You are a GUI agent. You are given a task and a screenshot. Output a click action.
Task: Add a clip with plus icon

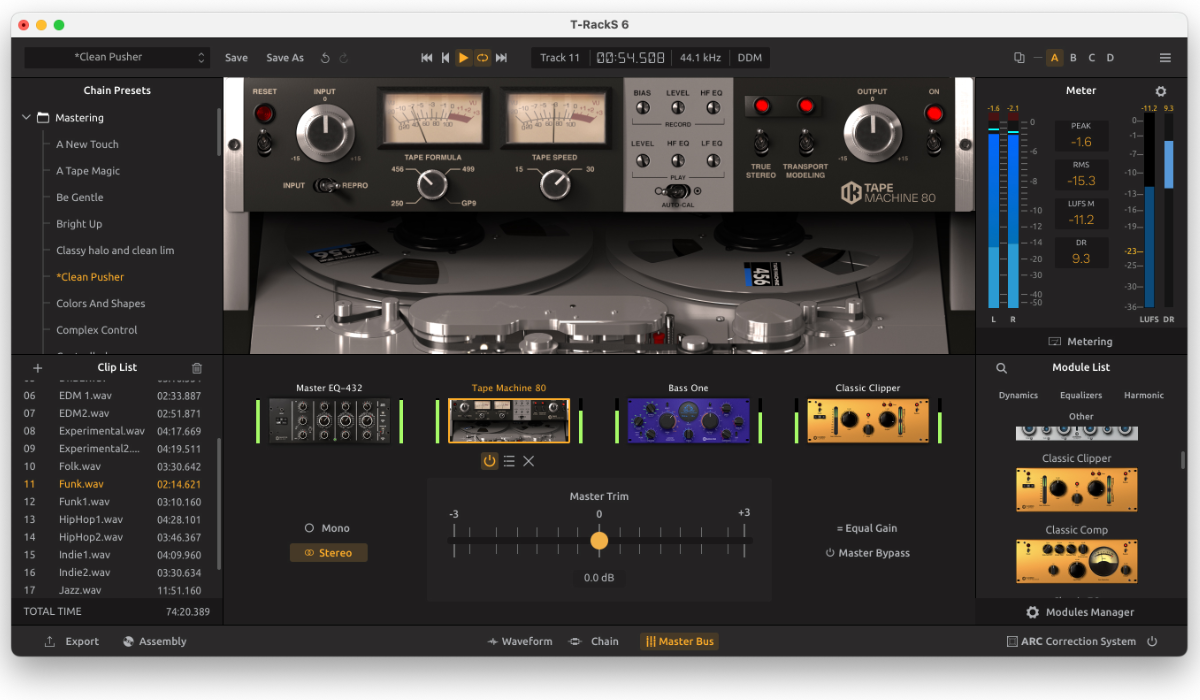tap(38, 368)
